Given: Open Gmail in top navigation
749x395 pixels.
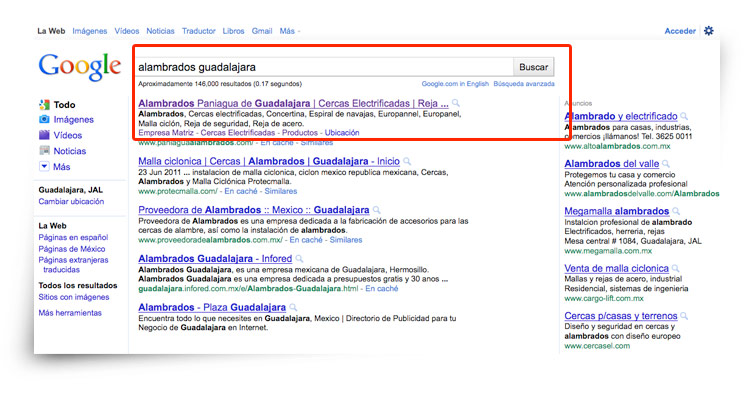Looking at the screenshot, I should [262, 31].
